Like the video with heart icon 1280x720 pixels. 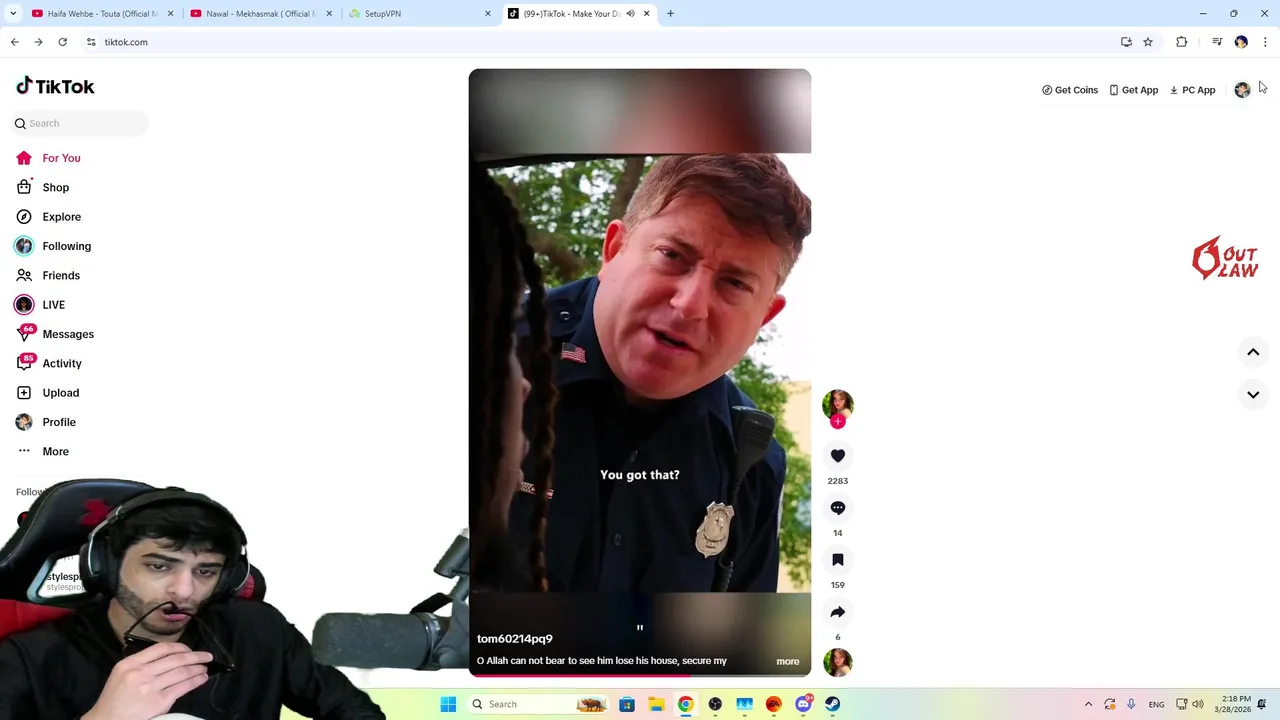click(838, 456)
